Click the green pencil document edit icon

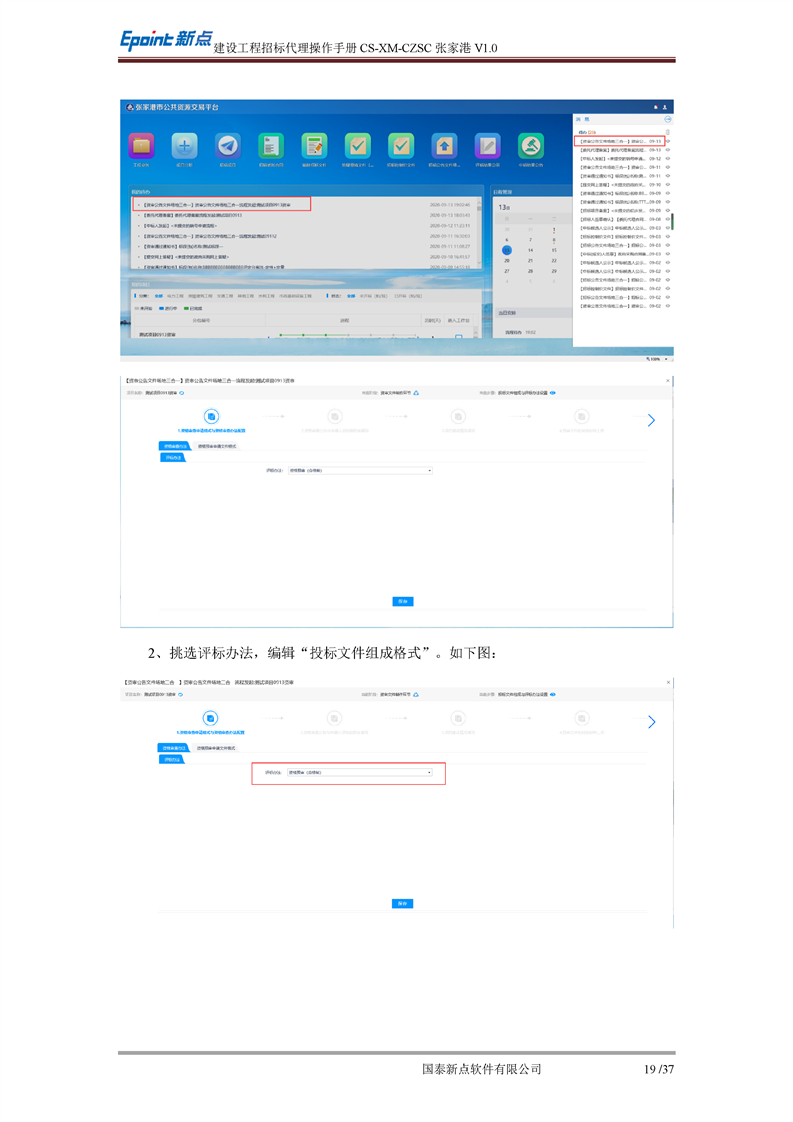[314, 146]
